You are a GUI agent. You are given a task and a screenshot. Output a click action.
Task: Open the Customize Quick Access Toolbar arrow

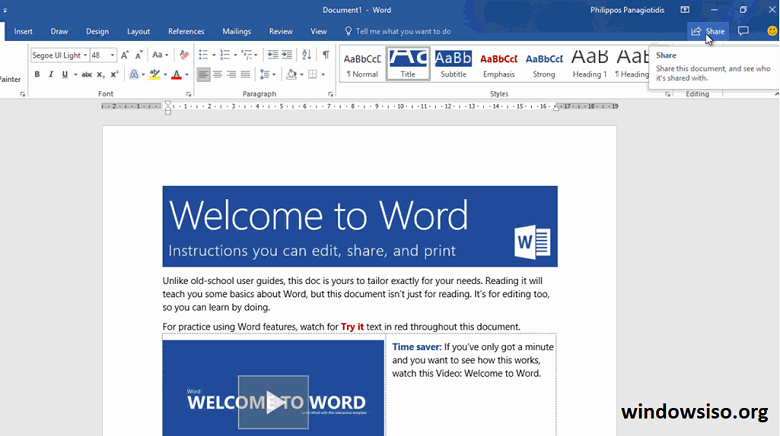click(5, 10)
